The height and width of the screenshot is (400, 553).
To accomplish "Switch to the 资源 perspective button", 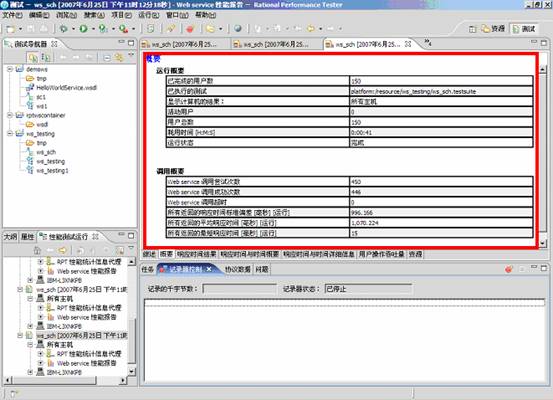I will click(x=493, y=29).
